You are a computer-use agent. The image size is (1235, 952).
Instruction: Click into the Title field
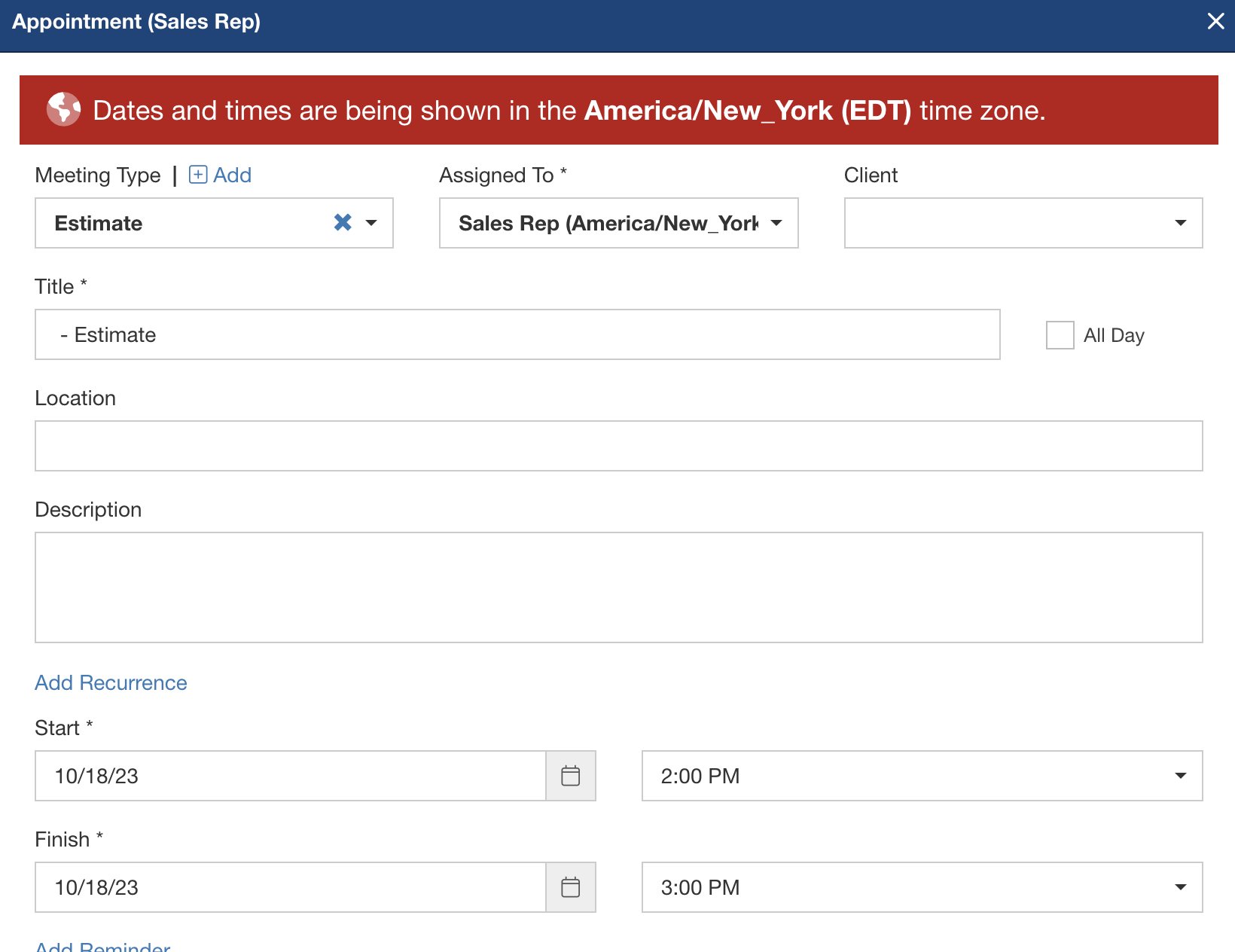[517, 334]
